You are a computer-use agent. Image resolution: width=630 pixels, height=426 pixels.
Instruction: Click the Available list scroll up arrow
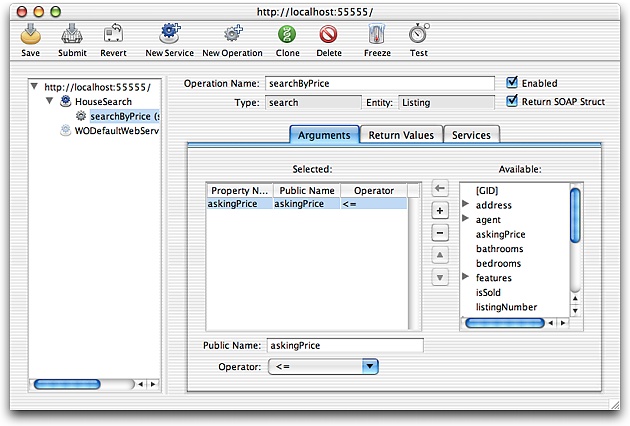575,298
